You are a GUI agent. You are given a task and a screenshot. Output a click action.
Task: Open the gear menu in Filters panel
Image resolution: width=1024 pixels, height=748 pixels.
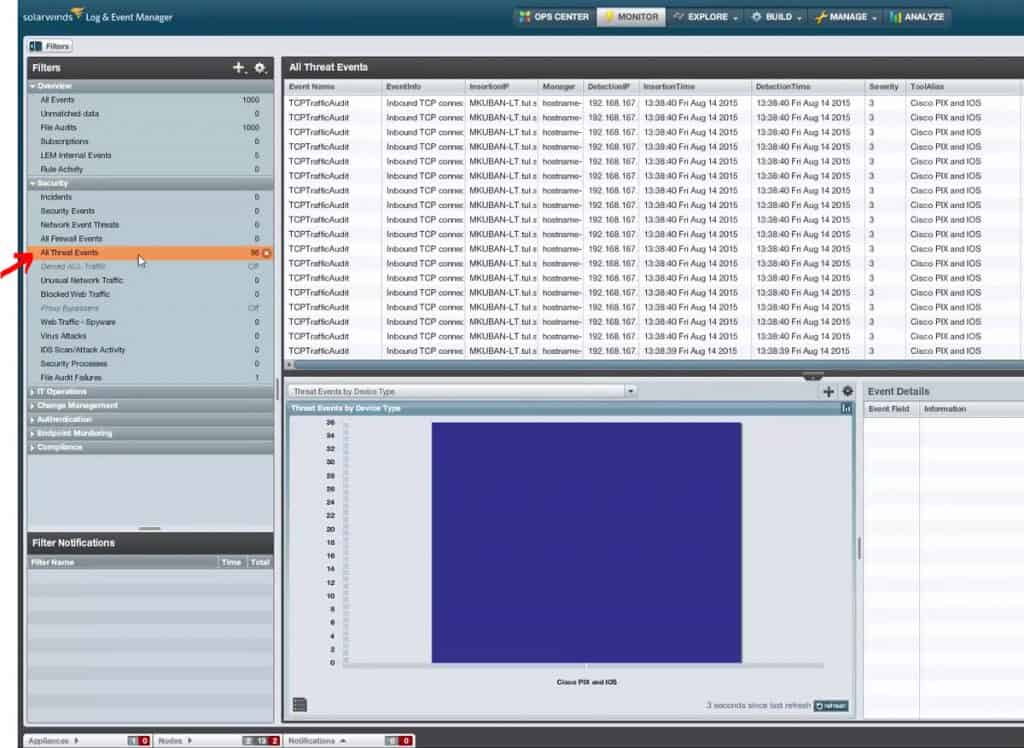tap(260, 67)
